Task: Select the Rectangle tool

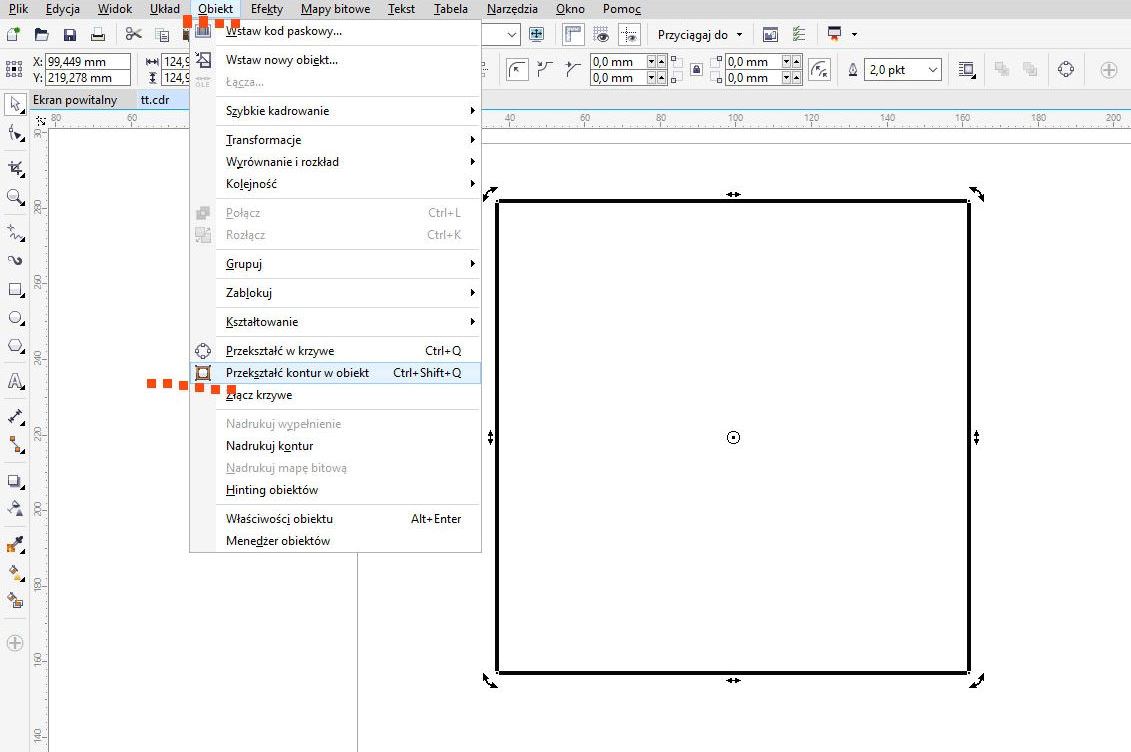Action: 15,290
